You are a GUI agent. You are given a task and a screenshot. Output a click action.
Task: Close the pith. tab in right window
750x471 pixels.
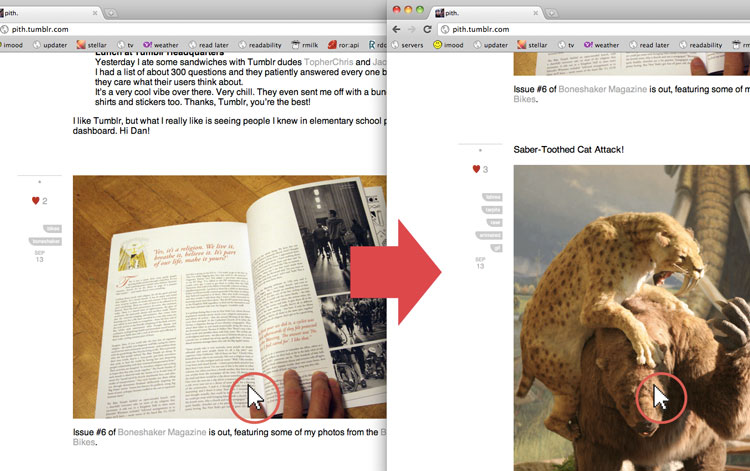click(x=536, y=13)
